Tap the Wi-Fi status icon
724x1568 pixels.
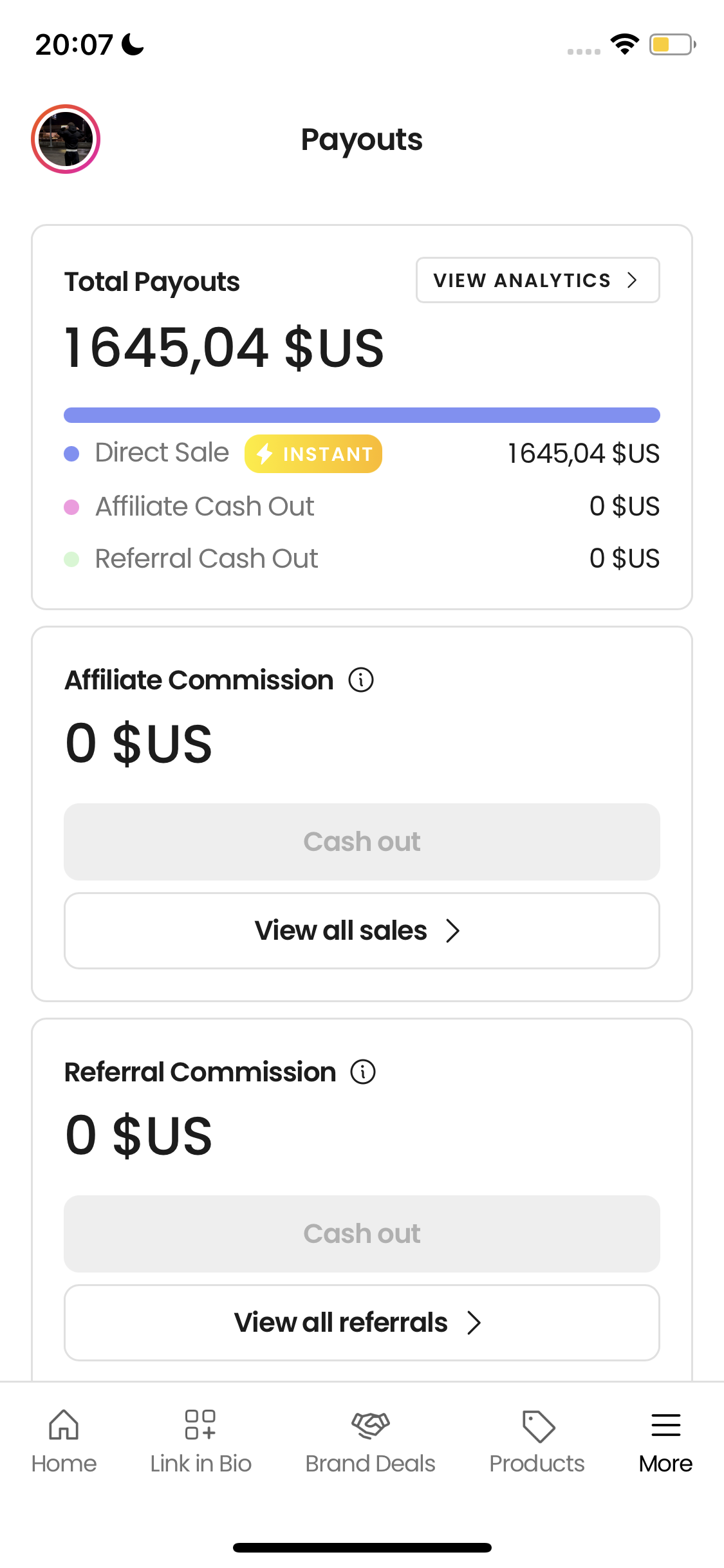point(624,44)
